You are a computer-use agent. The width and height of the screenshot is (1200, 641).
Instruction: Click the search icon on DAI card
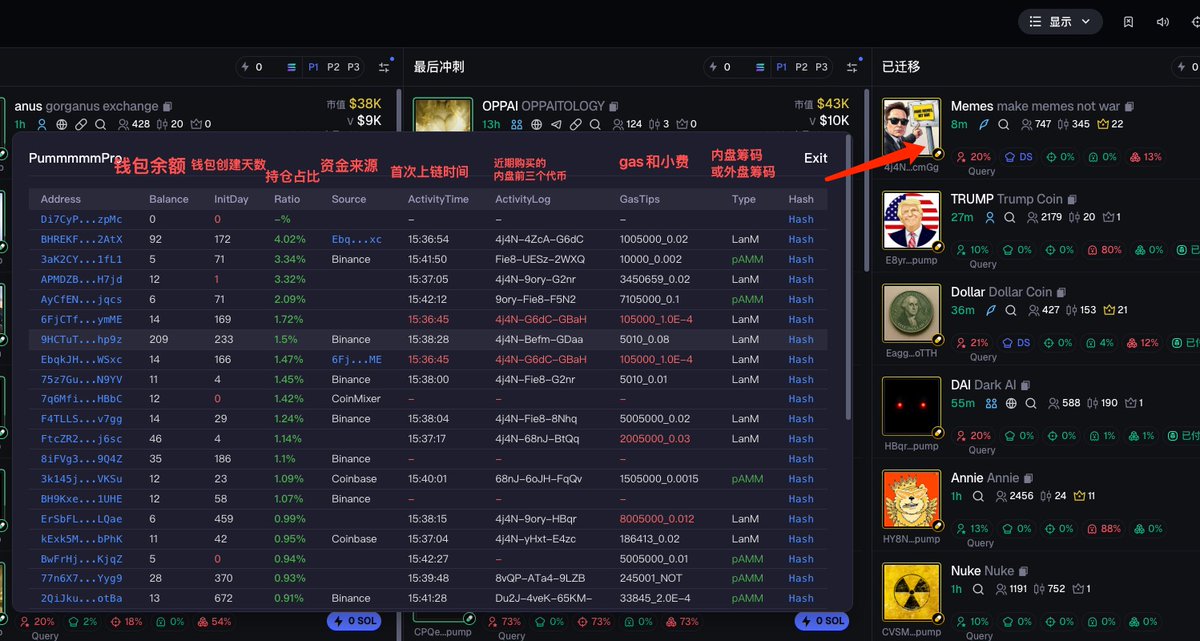click(x=1031, y=403)
